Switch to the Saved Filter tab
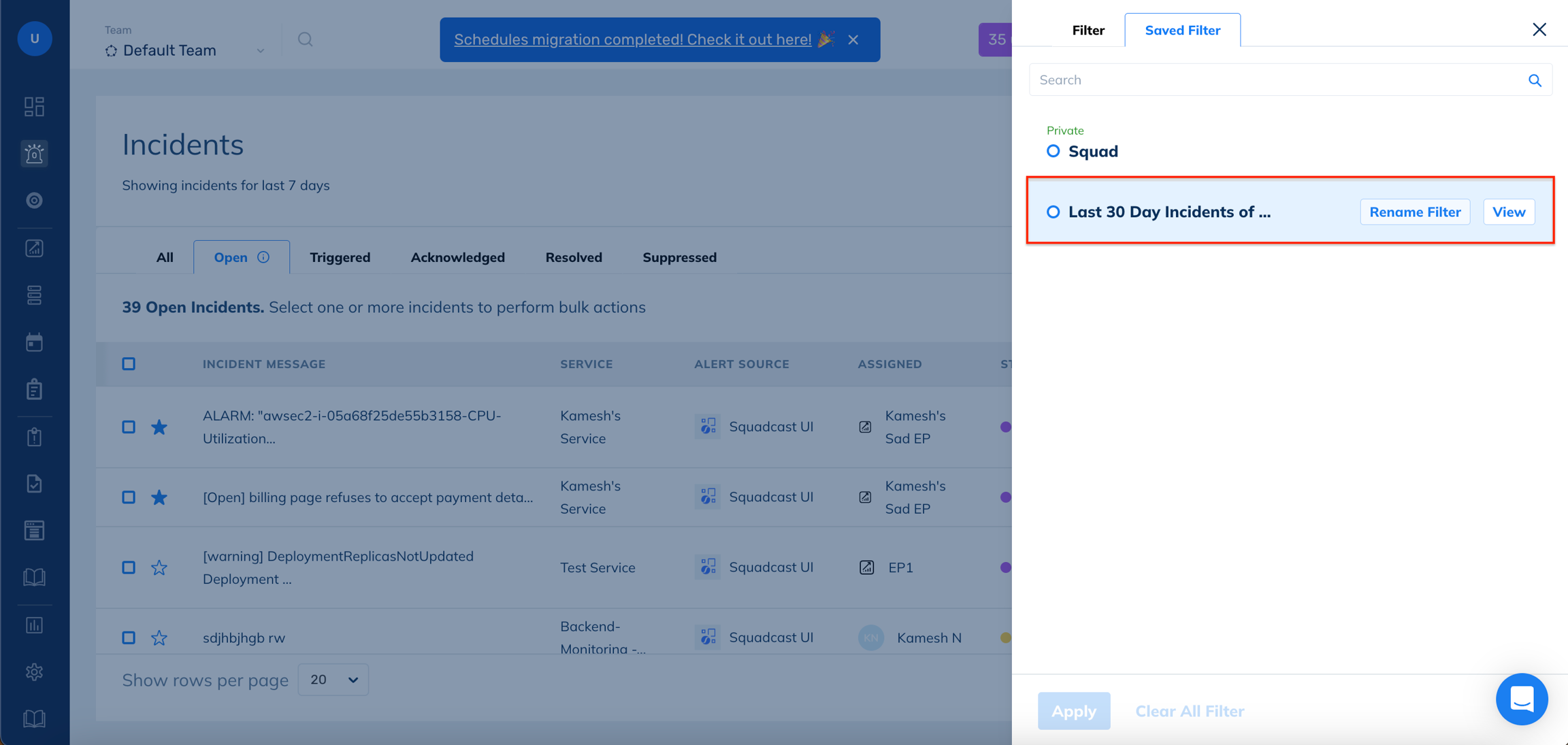The height and width of the screenshot is (745, 1568). pos(1182,30)
